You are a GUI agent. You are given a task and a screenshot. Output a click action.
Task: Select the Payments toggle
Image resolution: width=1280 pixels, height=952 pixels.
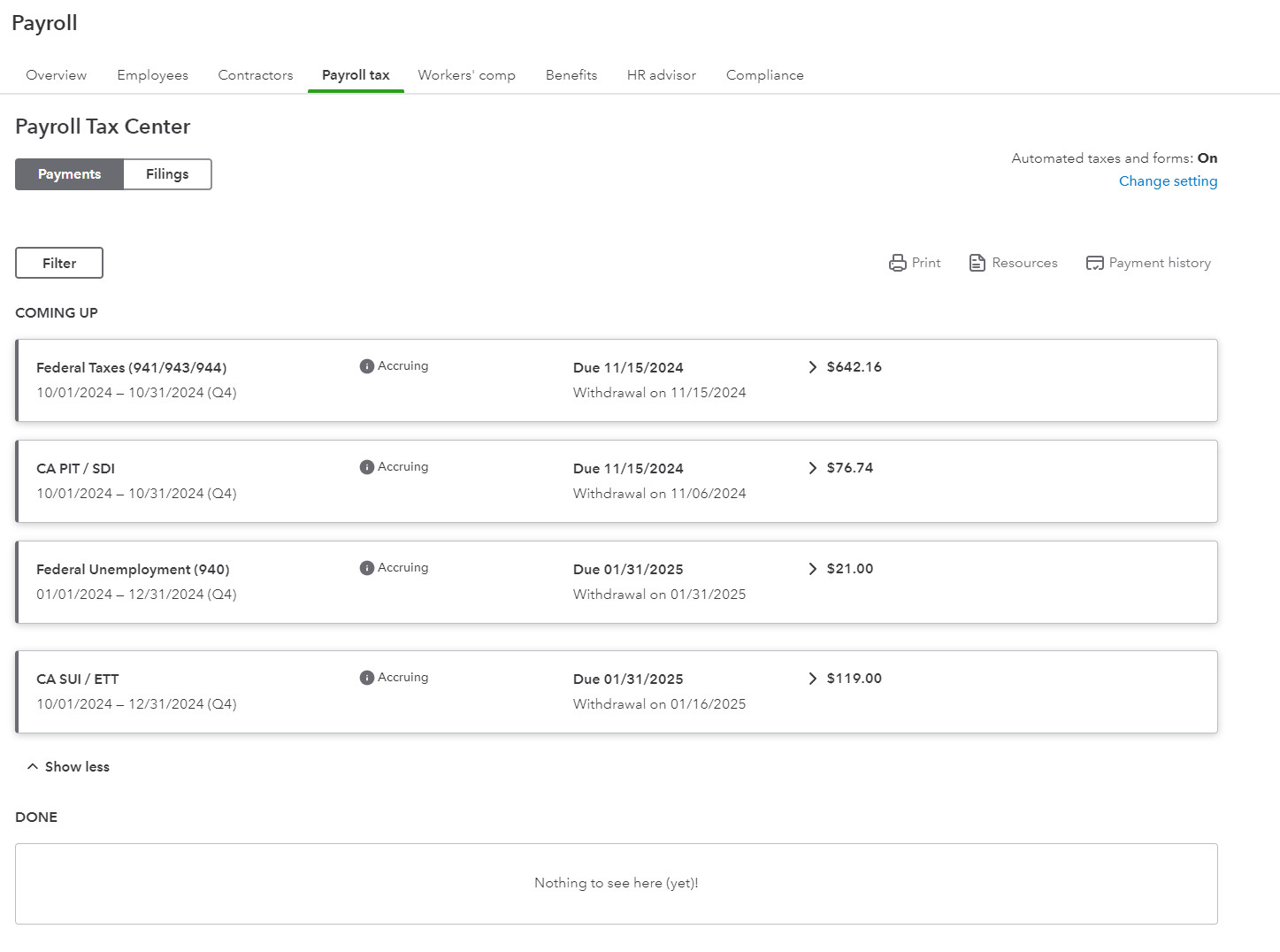(x=70, y=174)
